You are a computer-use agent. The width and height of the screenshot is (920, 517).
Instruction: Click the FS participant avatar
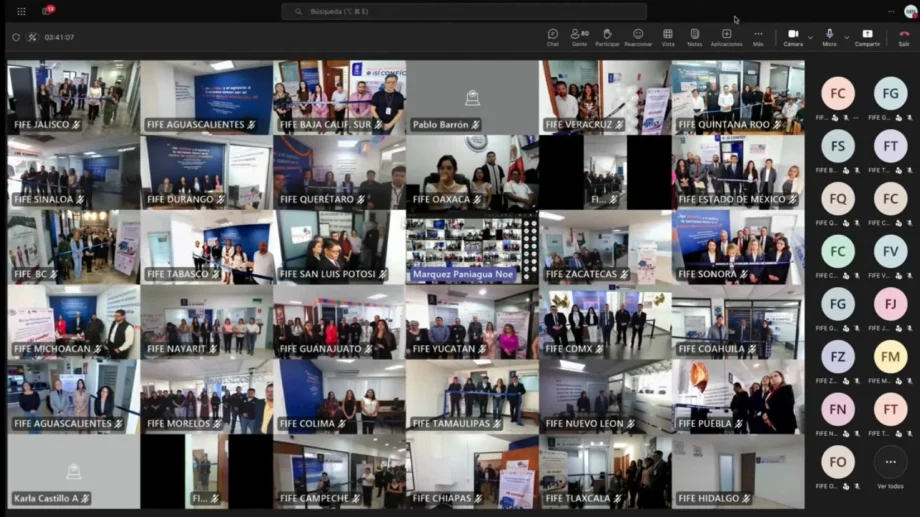click(837, 146)
